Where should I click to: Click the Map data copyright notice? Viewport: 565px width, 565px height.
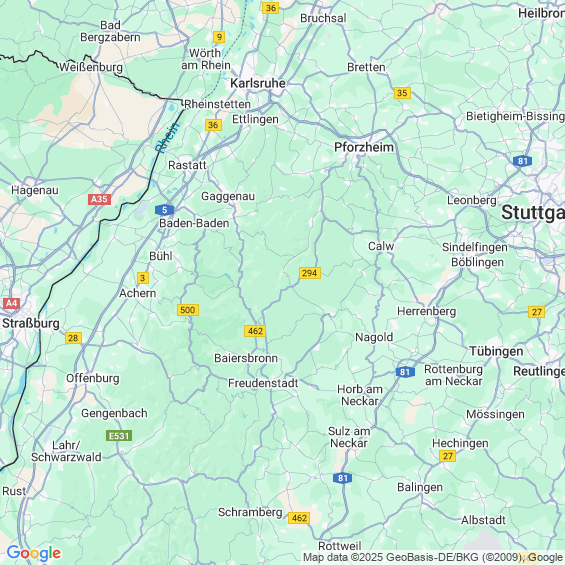[x=433, y=557]
